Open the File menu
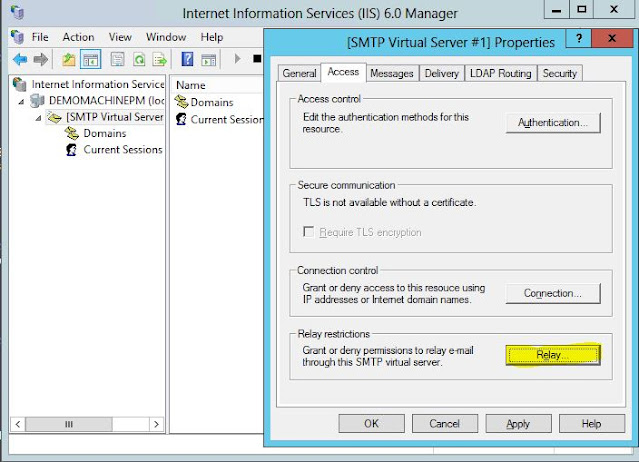 click(40, 37)
